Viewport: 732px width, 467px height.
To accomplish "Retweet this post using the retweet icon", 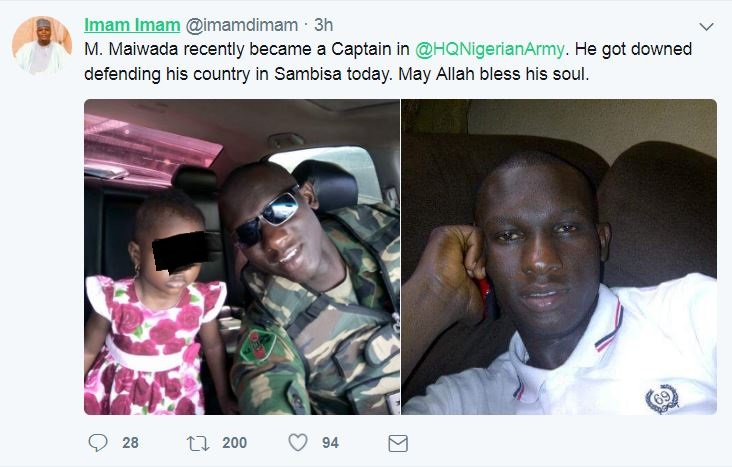I will pos(198,442).
